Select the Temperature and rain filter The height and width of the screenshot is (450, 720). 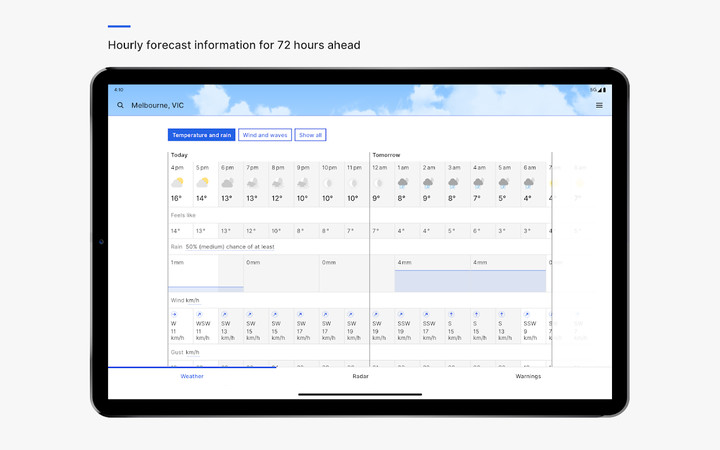pos(202,135)
